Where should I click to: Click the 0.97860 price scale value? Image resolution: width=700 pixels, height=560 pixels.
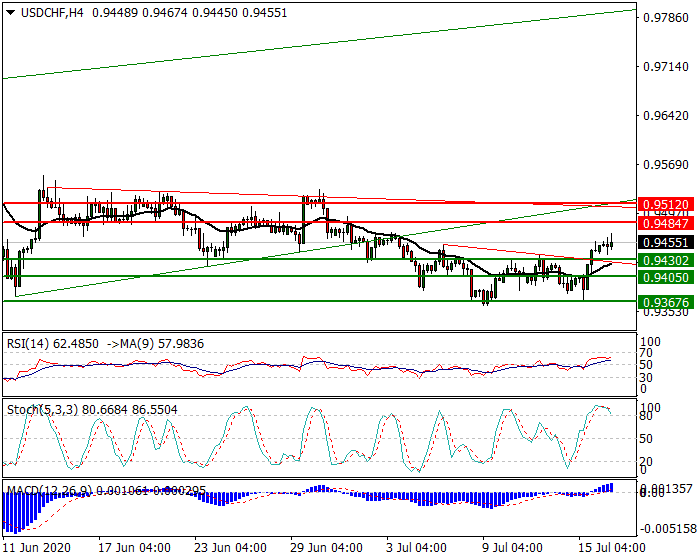pyautogui.click(x=666, y=18)
